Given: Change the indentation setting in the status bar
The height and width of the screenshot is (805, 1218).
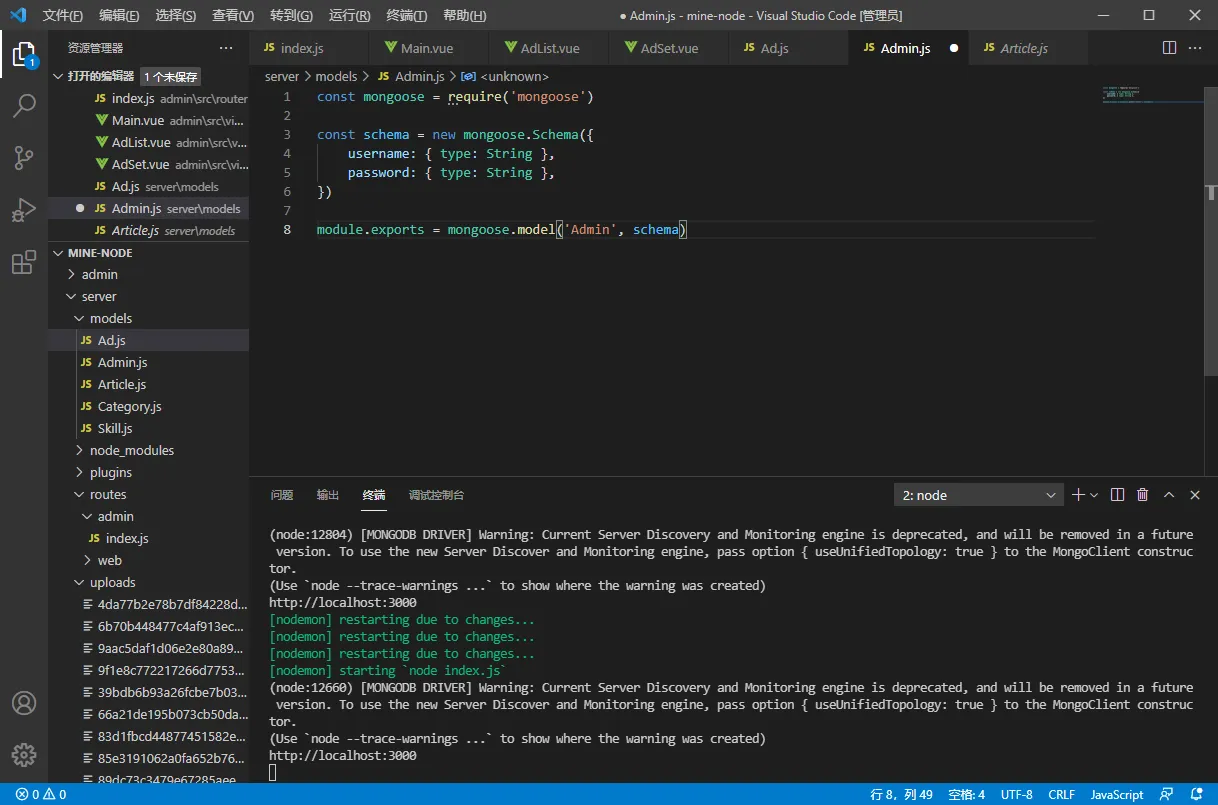Looking at the screenshot, I should pos(966,795).
